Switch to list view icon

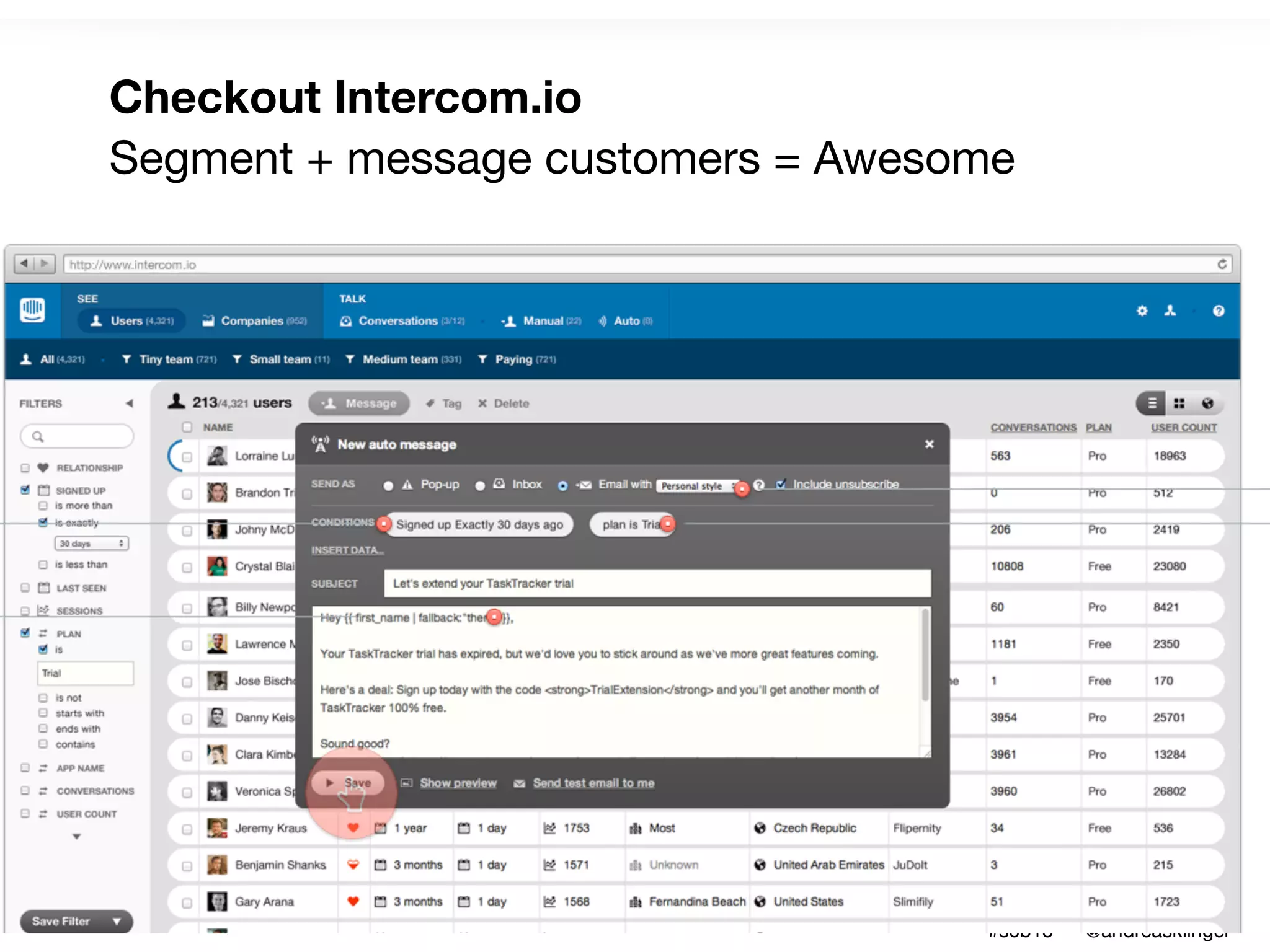(x=1152, y=403)
